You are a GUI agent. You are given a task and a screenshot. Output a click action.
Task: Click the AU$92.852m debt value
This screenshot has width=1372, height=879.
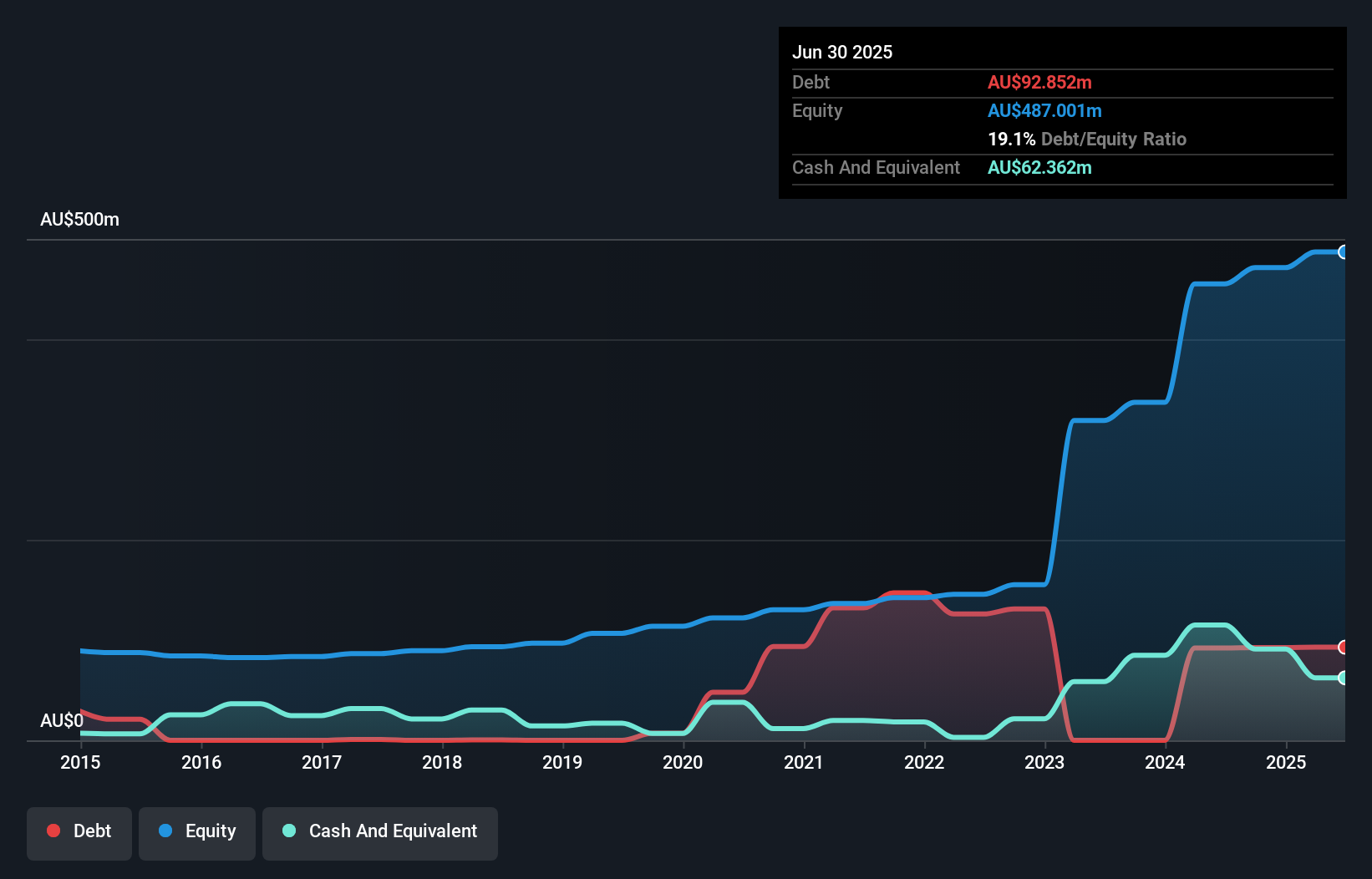click(x=1039, y=82)
